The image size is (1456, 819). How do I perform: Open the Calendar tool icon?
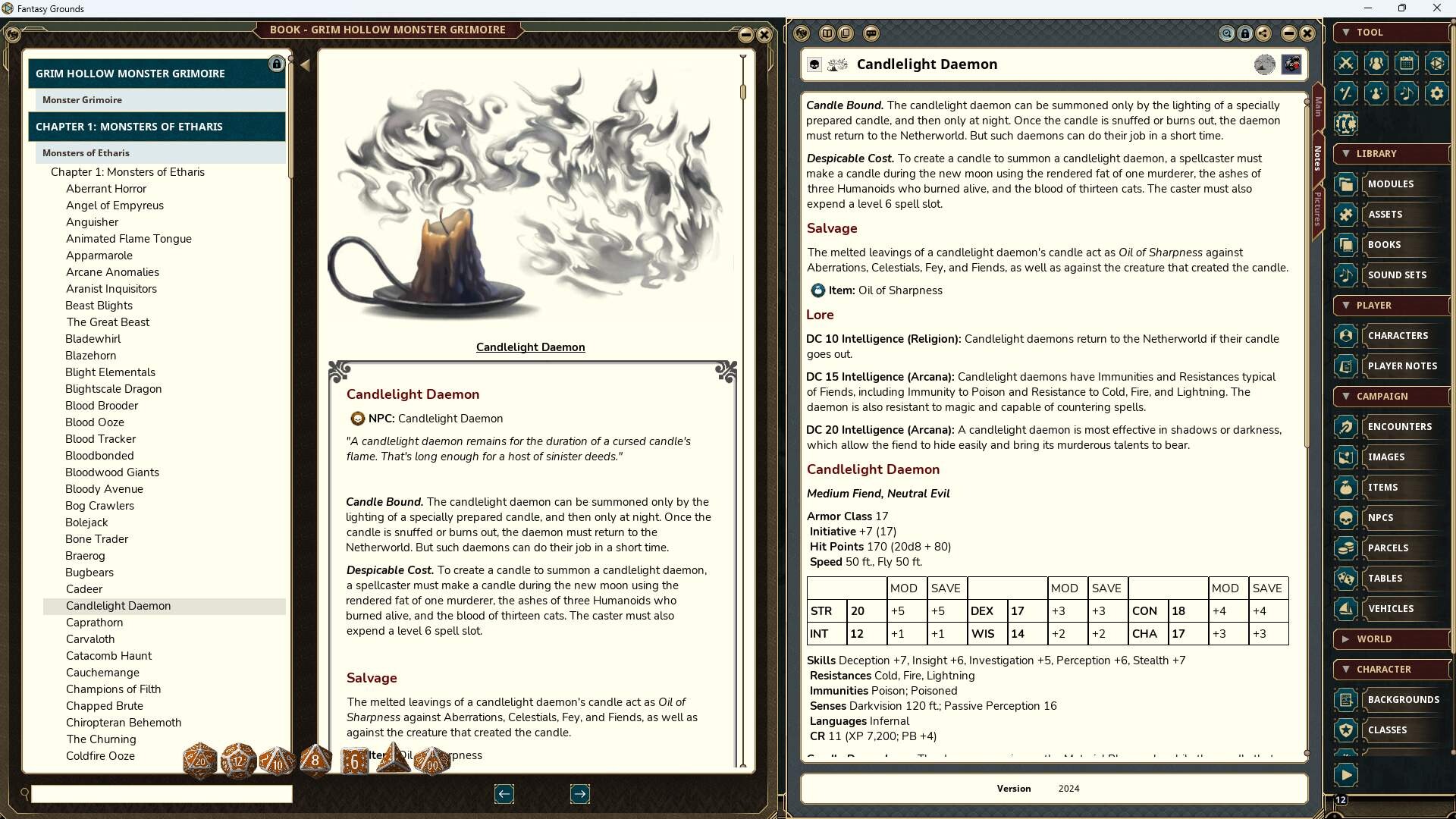point(1407,63)
